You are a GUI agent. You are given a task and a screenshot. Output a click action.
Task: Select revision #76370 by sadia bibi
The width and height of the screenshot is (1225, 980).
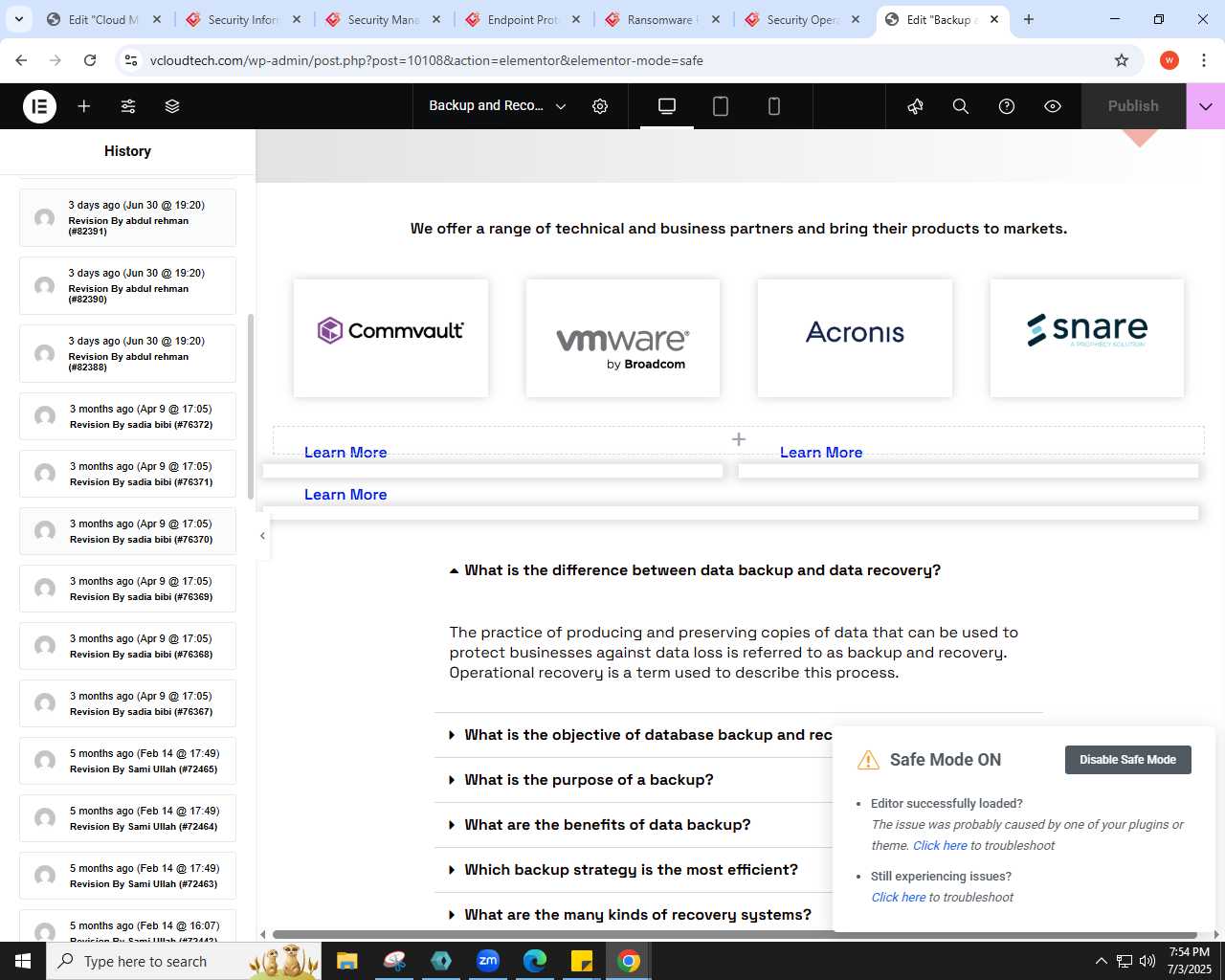tap(127, 531)
